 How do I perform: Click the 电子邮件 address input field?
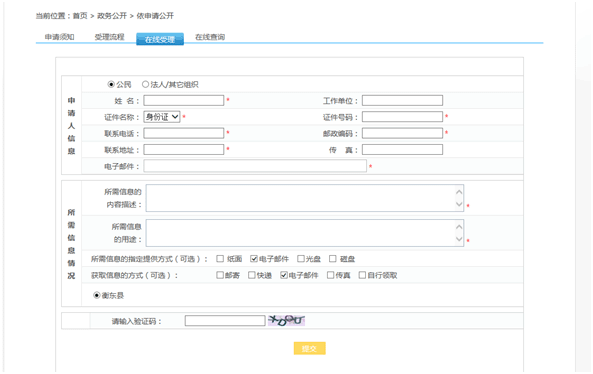pyautogui.click(x=255, y=166)
